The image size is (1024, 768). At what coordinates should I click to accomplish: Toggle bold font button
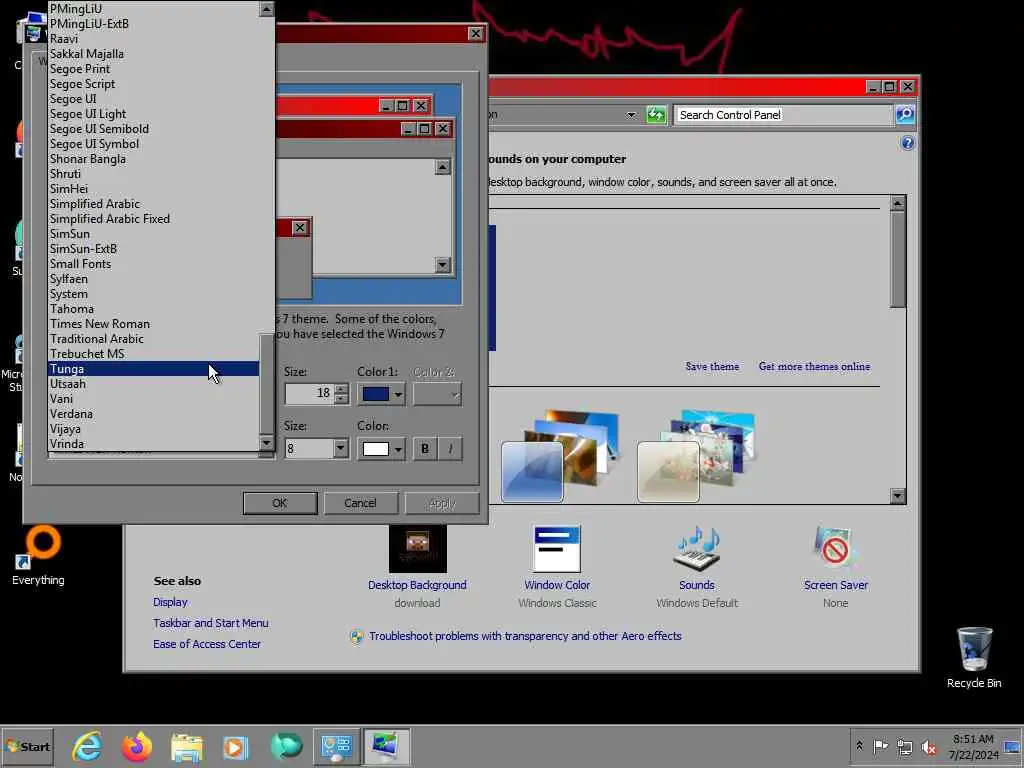click(425, 449)
